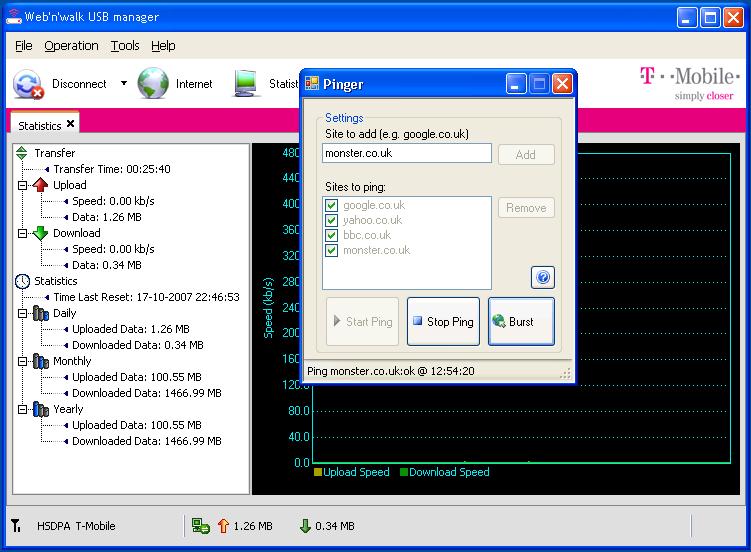Click the T-Mobile logo
This screenshot has width=751, height=552.
pyautogui.click(x=690, y=82)
